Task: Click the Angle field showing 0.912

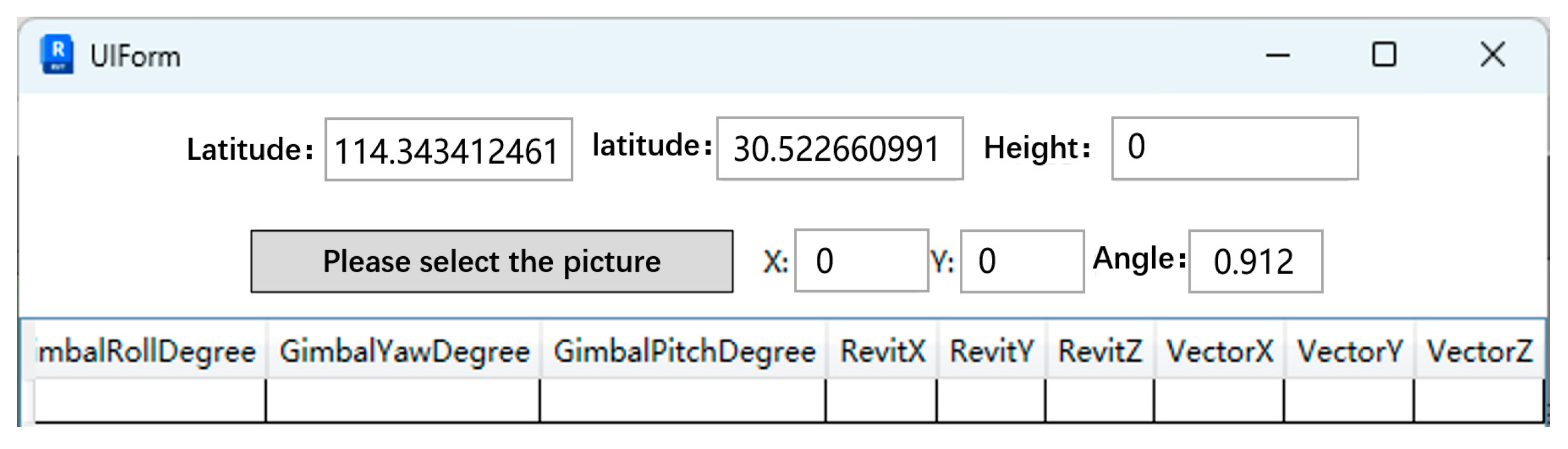Action: coord(1255,261)
